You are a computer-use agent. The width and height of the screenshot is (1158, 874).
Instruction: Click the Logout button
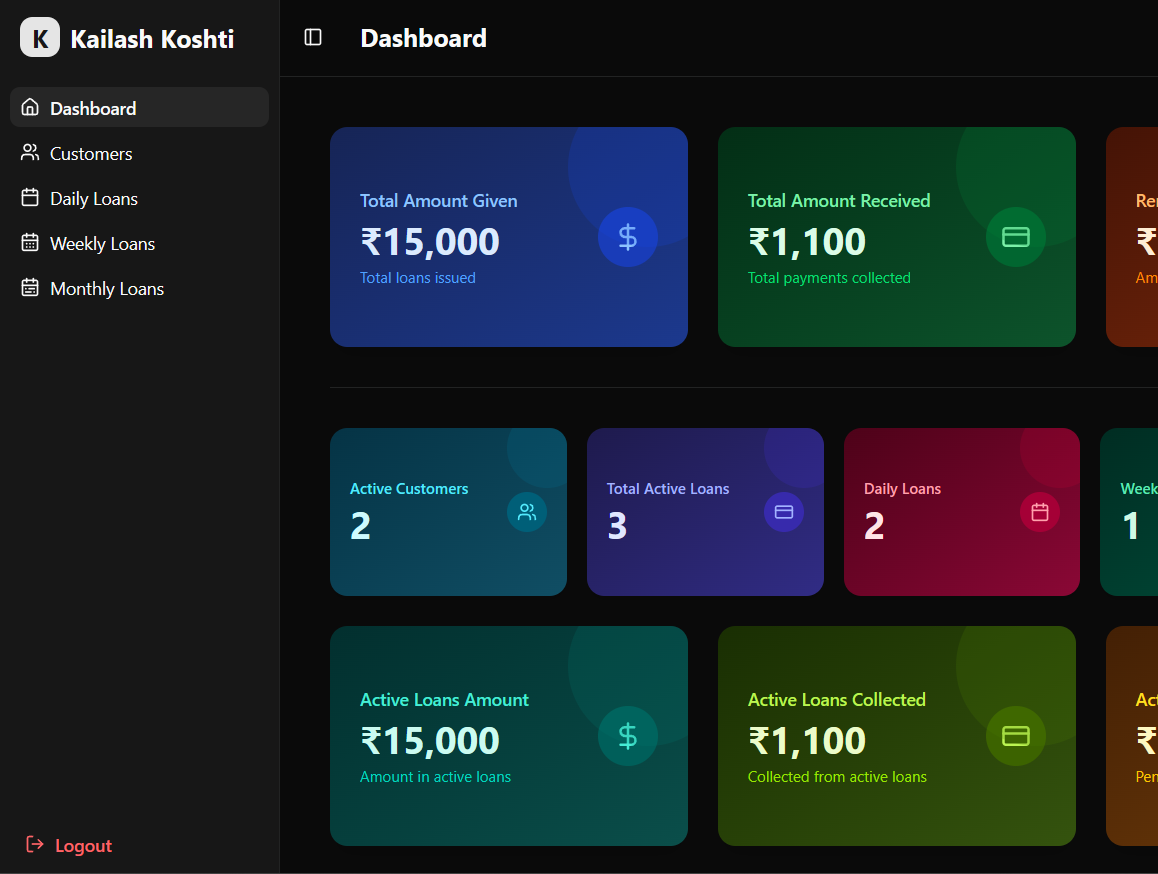coord(69,845)
